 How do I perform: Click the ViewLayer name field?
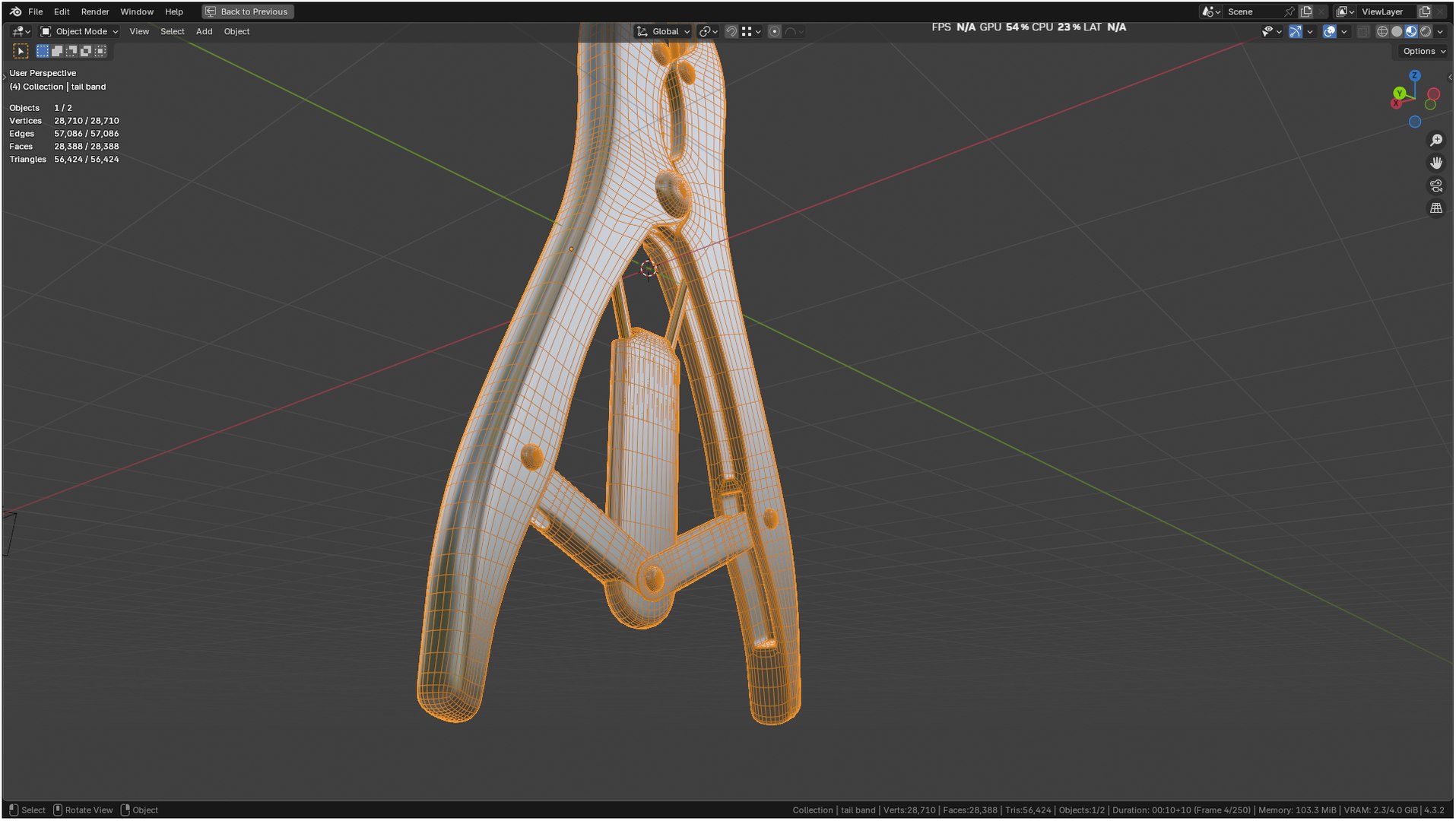pyautogui.click(x=1386, y=11)
